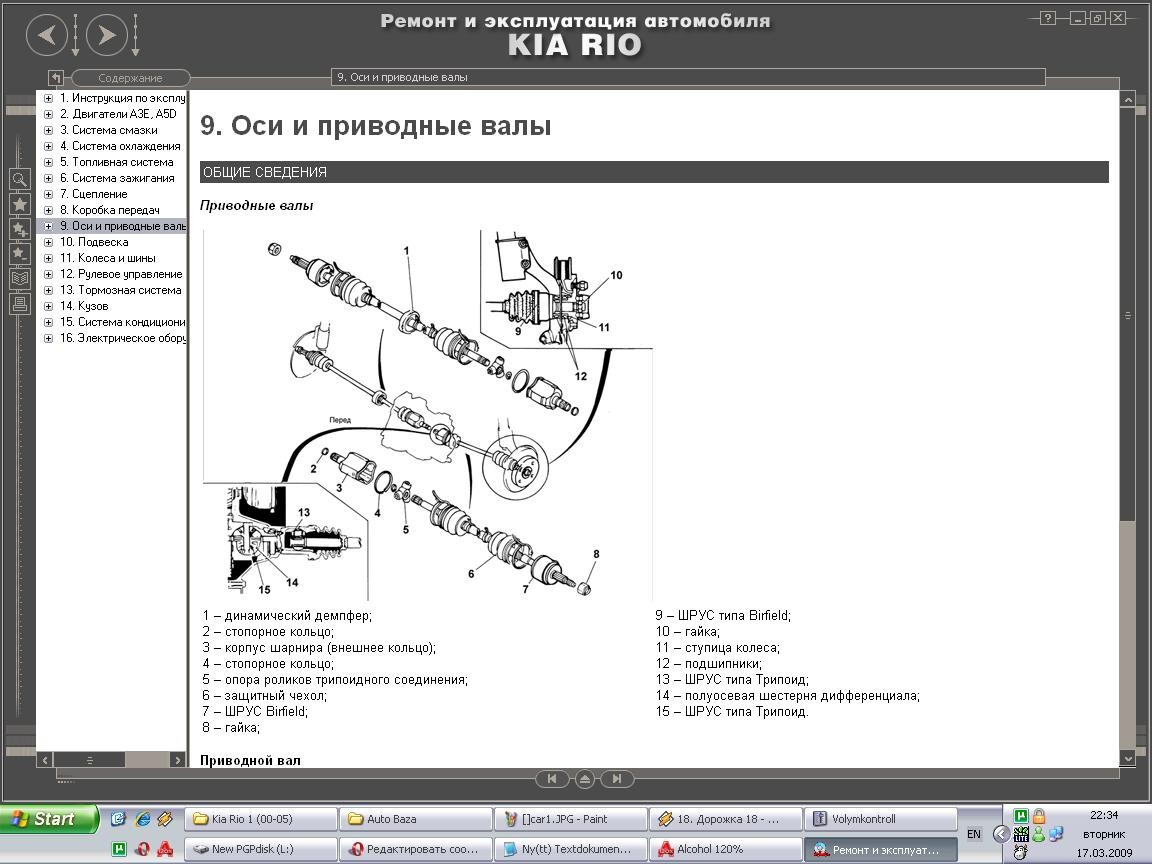Click the '9 – ШРУС типа Birfield;' legend line
Viewport: 1152px width, 864px height.
tap(723, 616)
